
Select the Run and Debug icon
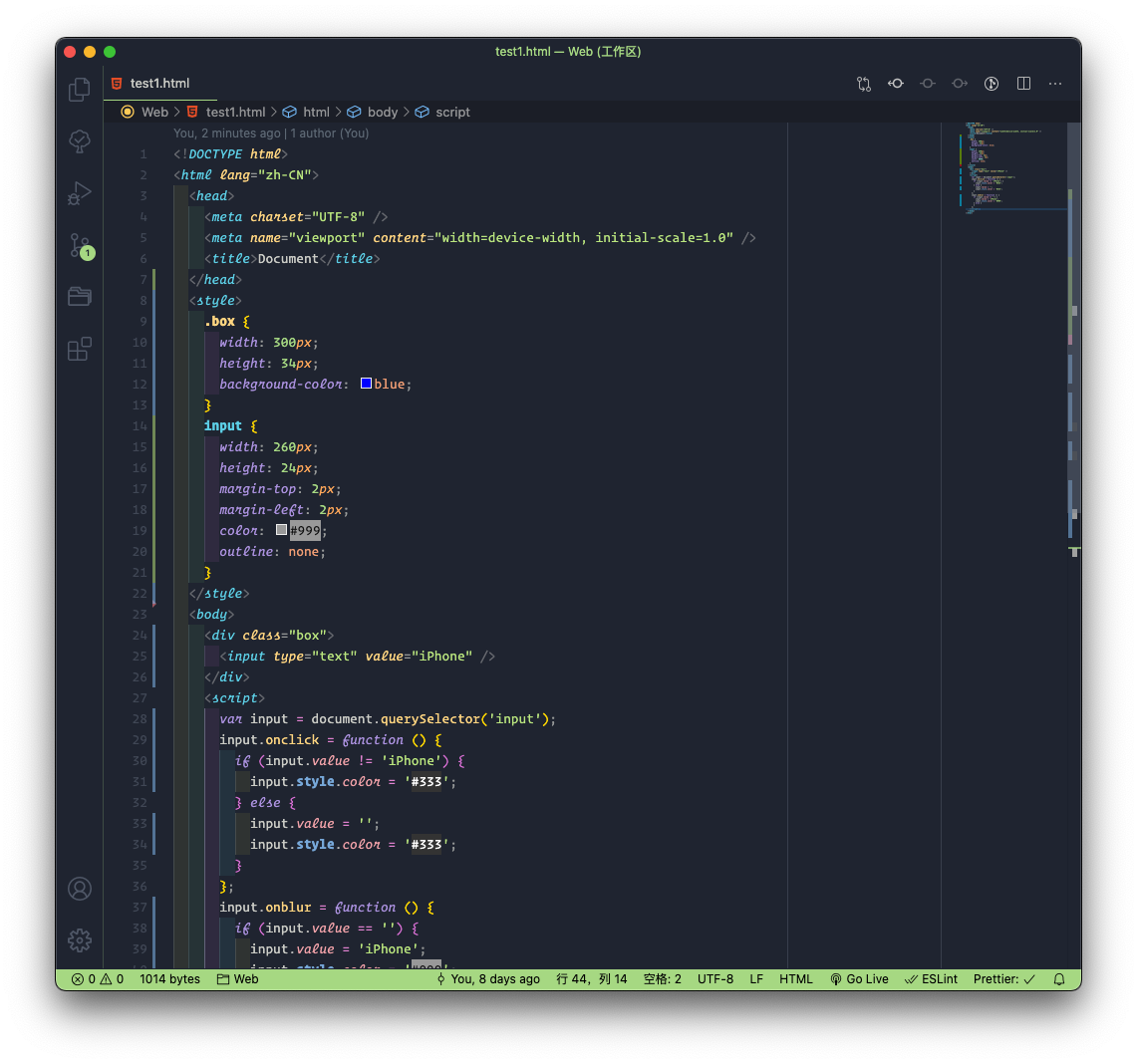(80, 194)
